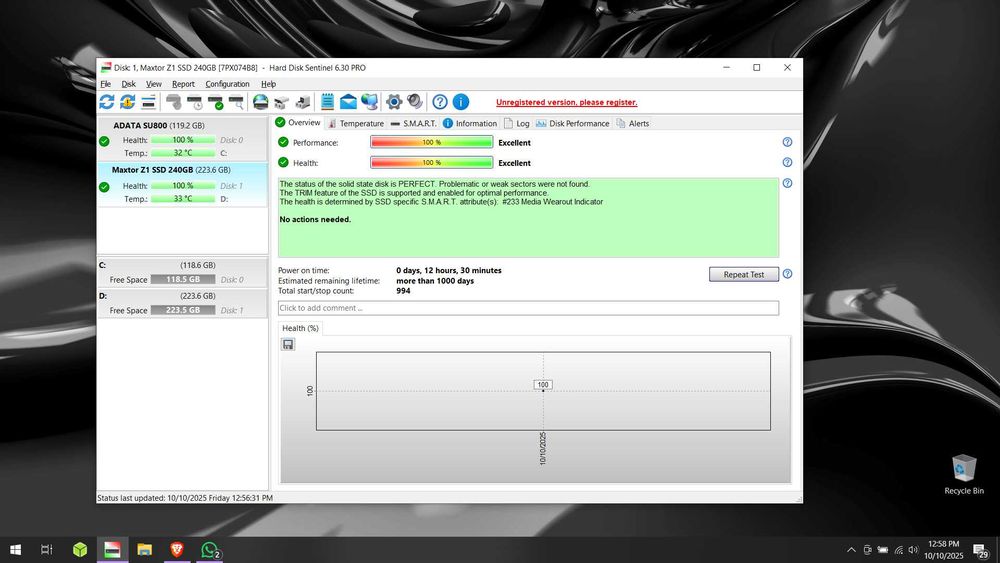Click the Performance 100 % bar
The width and height of the screenshot is (1000, 563).
coord(432,142)
